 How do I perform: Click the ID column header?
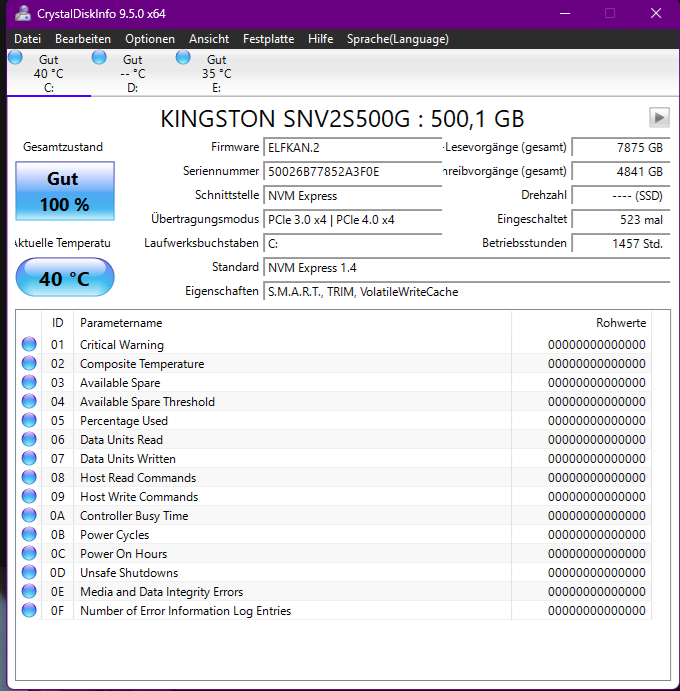pyautogui.click(x=57, y=323)
